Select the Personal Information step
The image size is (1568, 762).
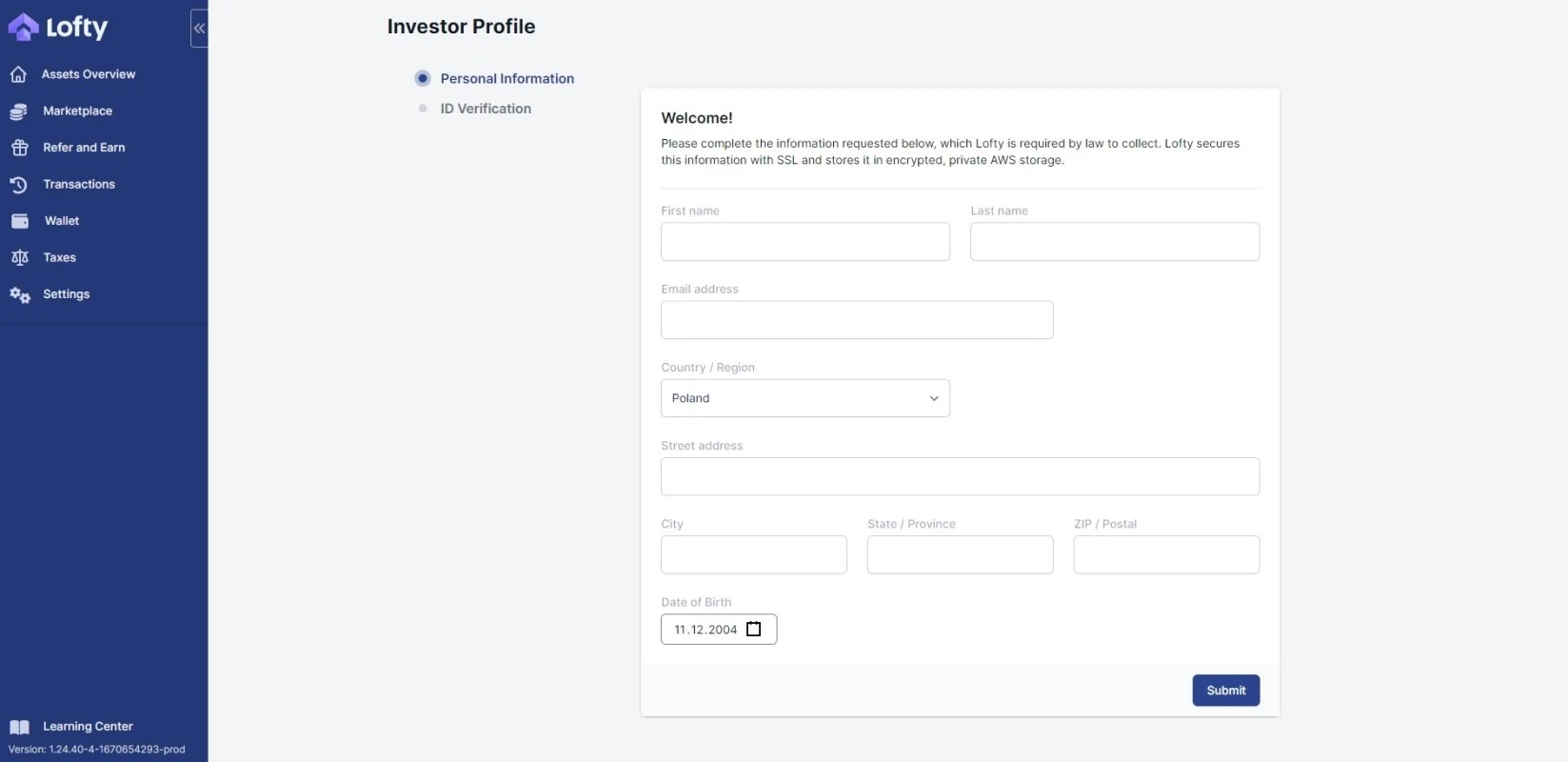[506, 79]
